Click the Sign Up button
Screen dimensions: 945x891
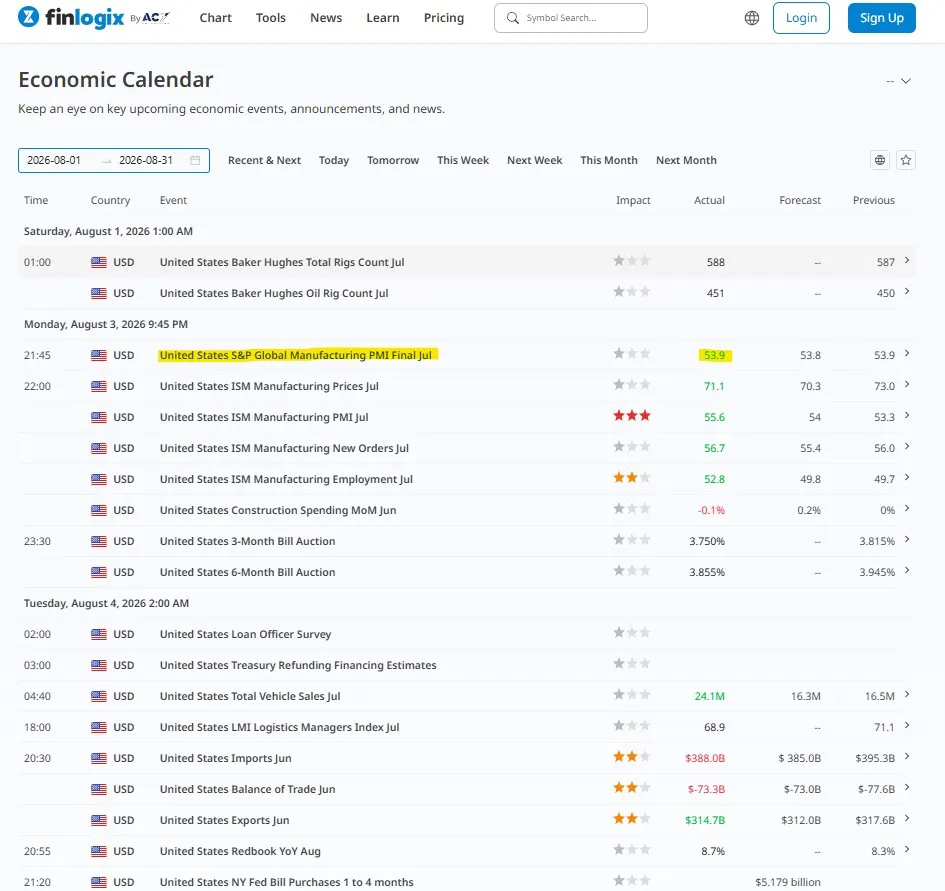(882, 18)
